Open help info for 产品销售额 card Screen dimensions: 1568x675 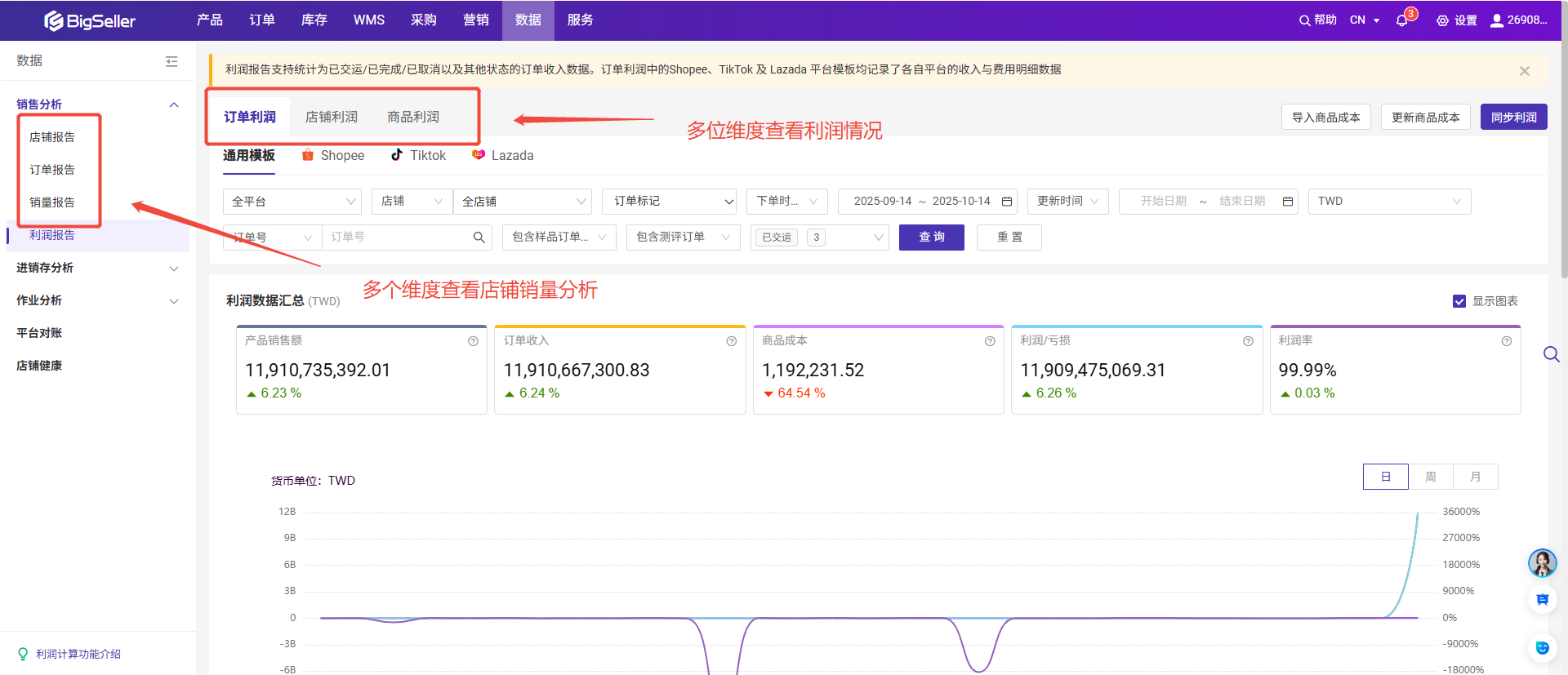coord(473,341)
